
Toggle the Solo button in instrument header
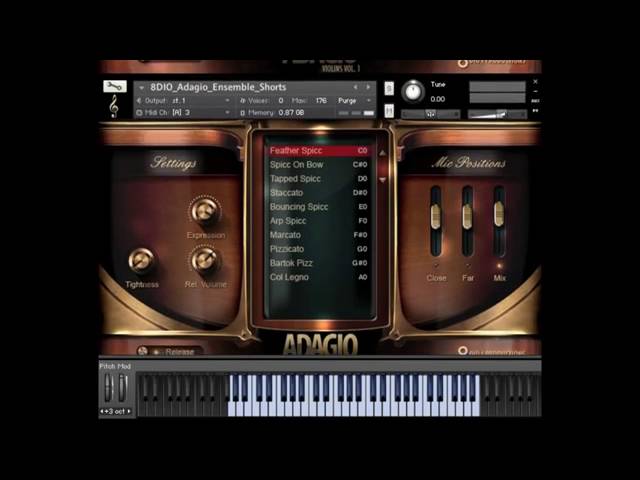coord(389,89)
